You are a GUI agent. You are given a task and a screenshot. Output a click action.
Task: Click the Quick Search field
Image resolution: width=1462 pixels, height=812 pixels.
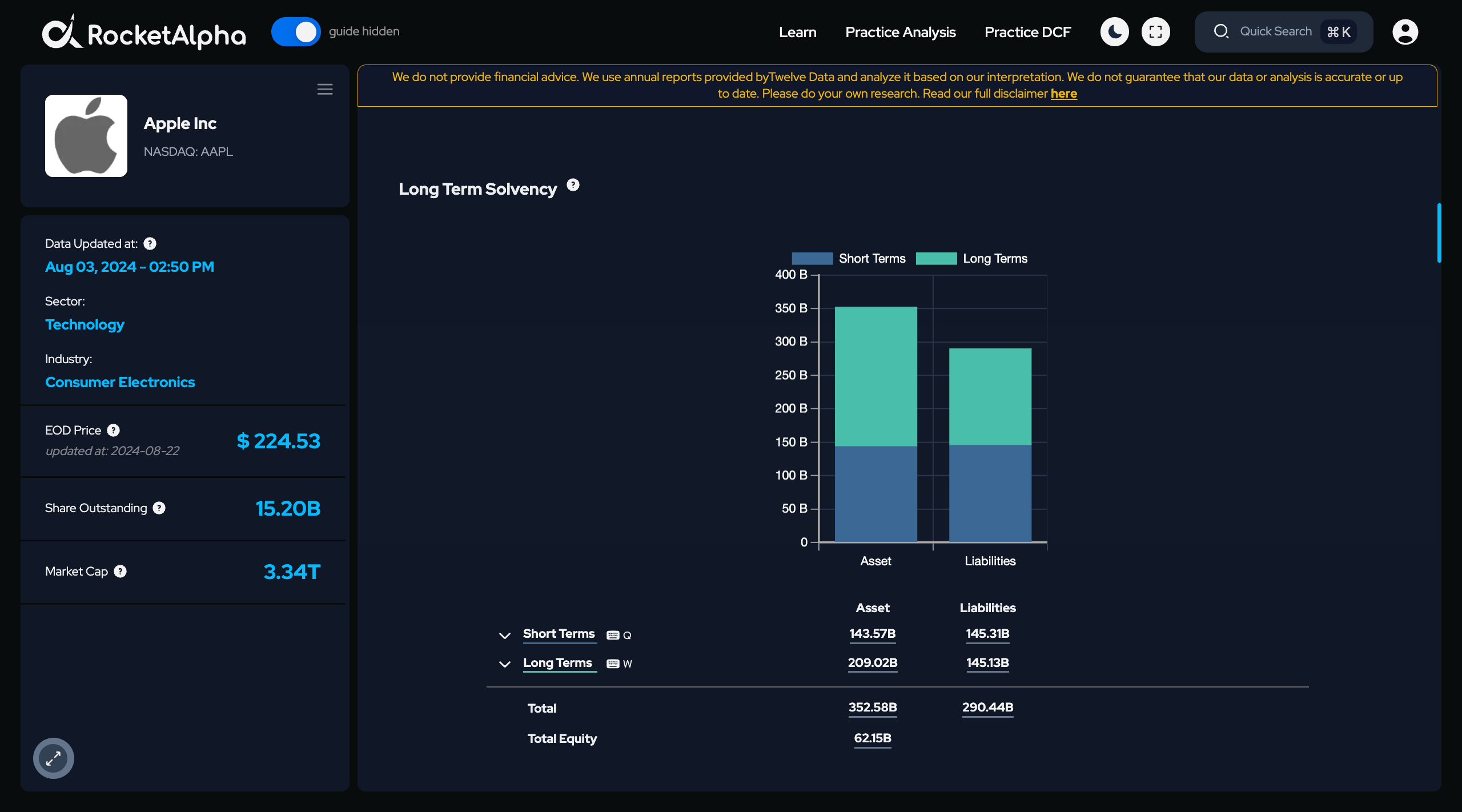pyautogui.click(x=1283, y=32)
